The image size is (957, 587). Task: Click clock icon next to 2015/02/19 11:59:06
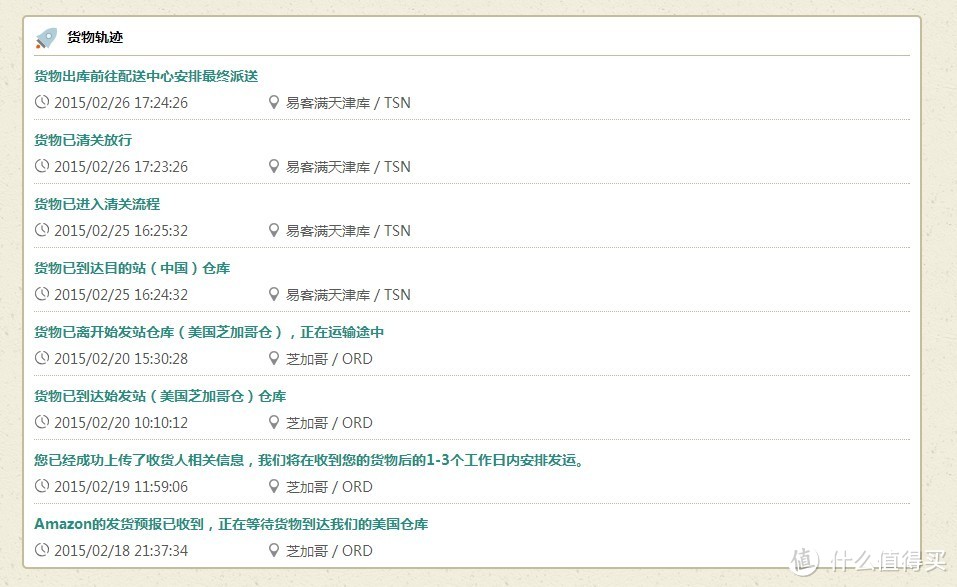click(42, 486)
